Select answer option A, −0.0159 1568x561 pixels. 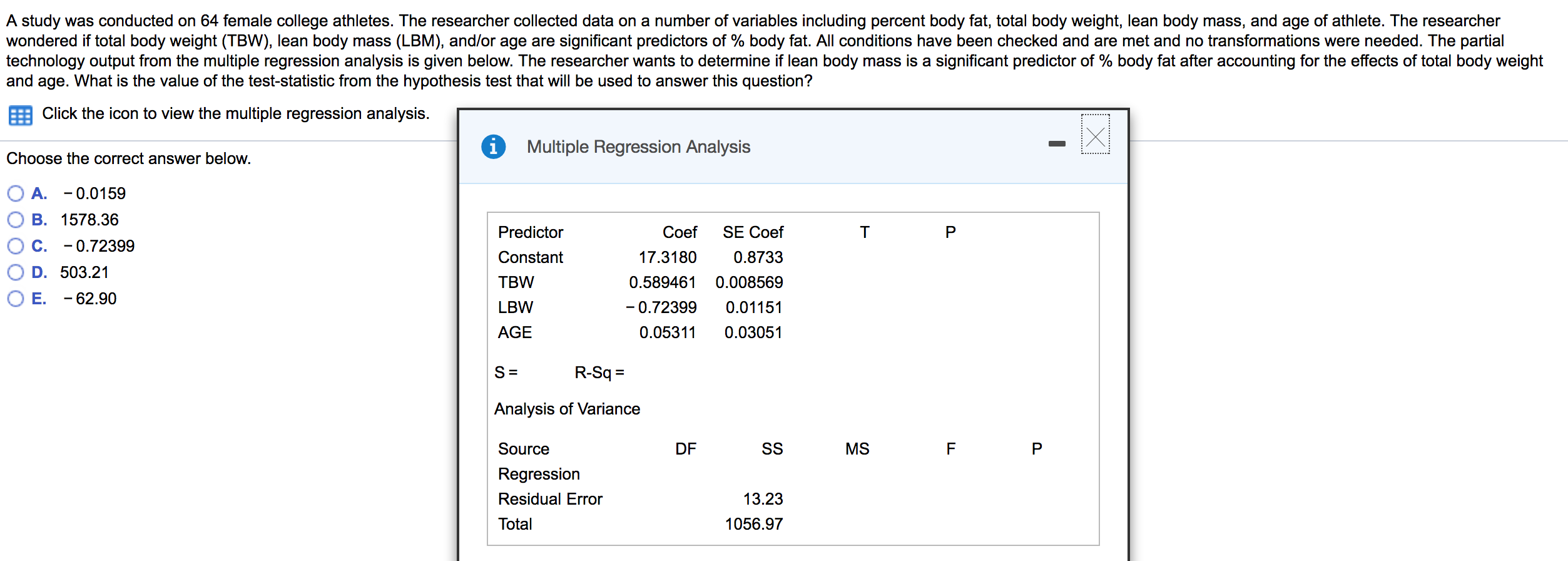pos(16,193)
